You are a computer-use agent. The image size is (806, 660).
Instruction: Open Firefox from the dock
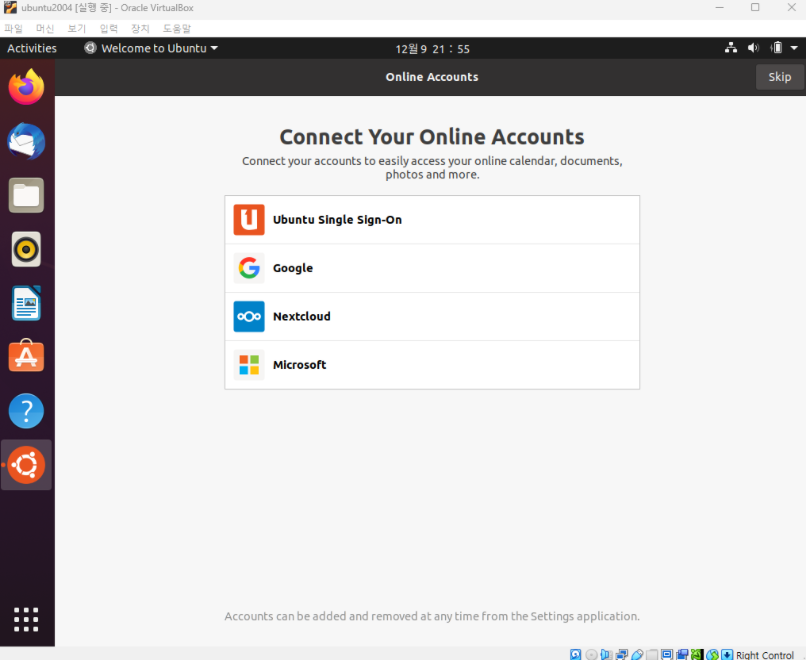pos(26,87)
